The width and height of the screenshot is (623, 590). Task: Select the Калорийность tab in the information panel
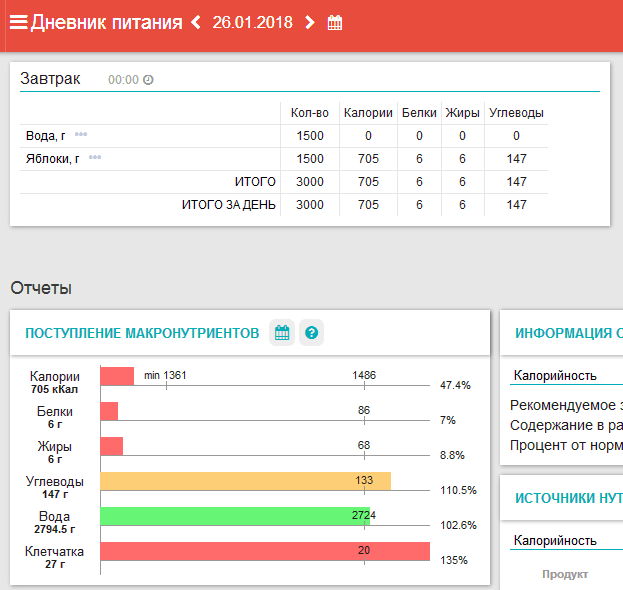(x=554, y=376)
